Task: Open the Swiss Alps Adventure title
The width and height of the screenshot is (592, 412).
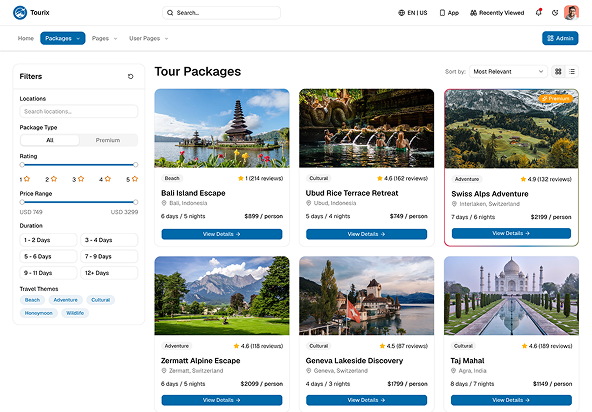Action: coord(490,194)
